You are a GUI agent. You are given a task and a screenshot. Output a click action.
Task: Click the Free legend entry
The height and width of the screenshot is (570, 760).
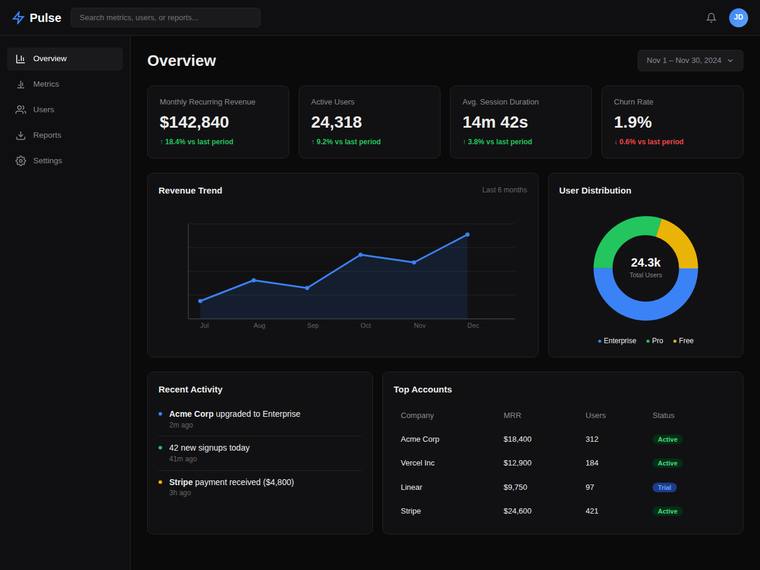click(683, 341)
